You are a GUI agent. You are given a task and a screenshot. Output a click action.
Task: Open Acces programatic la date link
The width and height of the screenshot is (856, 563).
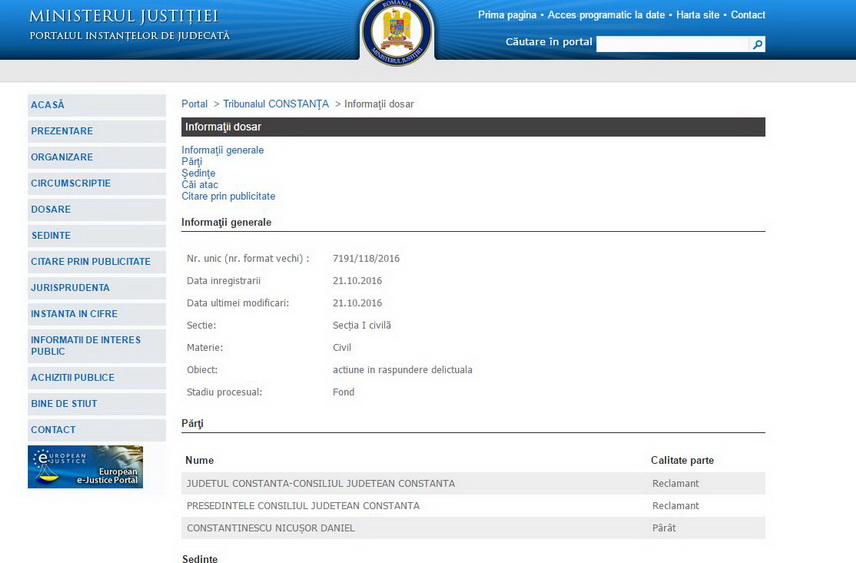pos(606,15)
